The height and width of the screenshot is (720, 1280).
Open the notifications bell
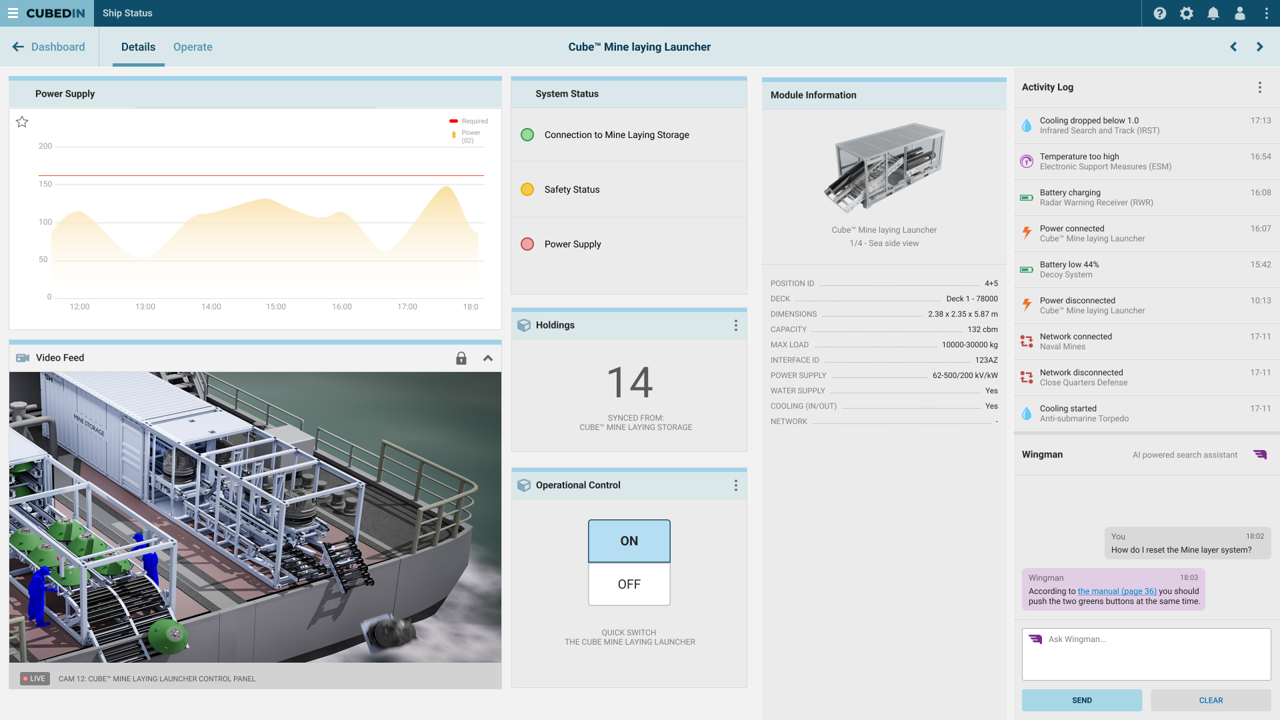pyautogui.click(x=1212, y=13)
